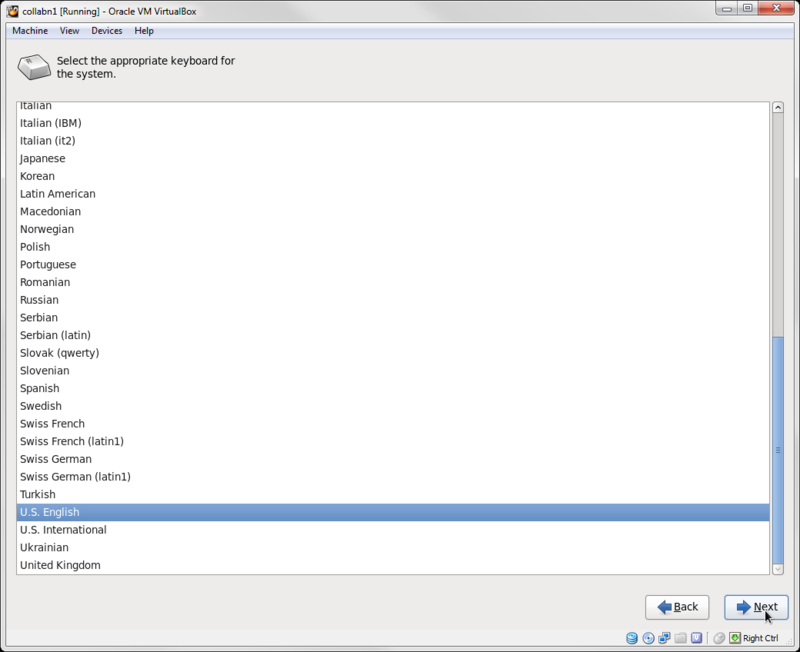This screenshot has height=652, width=800.
Task: Choose the Portuguese keyboard layout
Action: (x=393, y=265)
